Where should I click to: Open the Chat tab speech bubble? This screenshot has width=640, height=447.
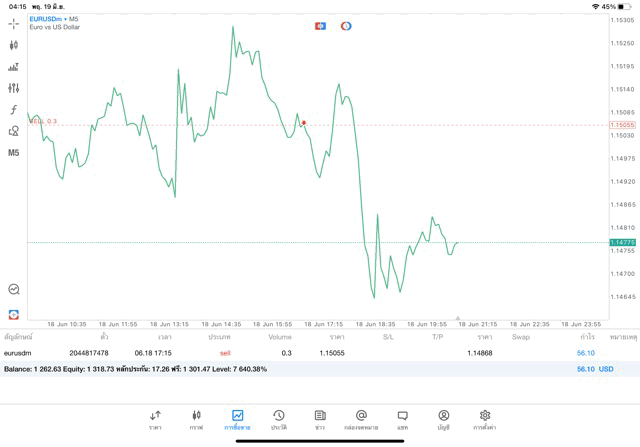402,419
